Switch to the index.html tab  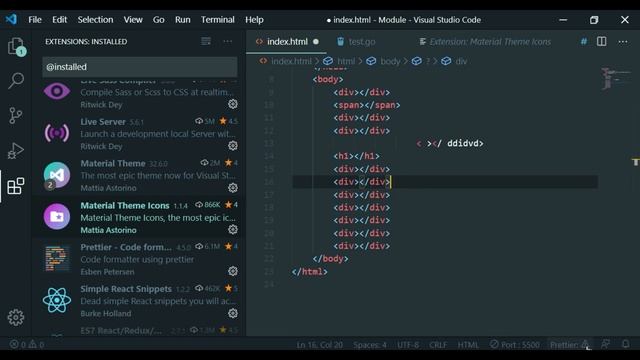click(x=287, y=42)
